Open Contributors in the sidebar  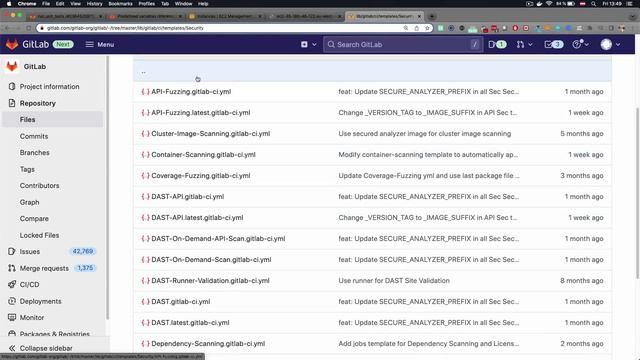click(40, 186)
